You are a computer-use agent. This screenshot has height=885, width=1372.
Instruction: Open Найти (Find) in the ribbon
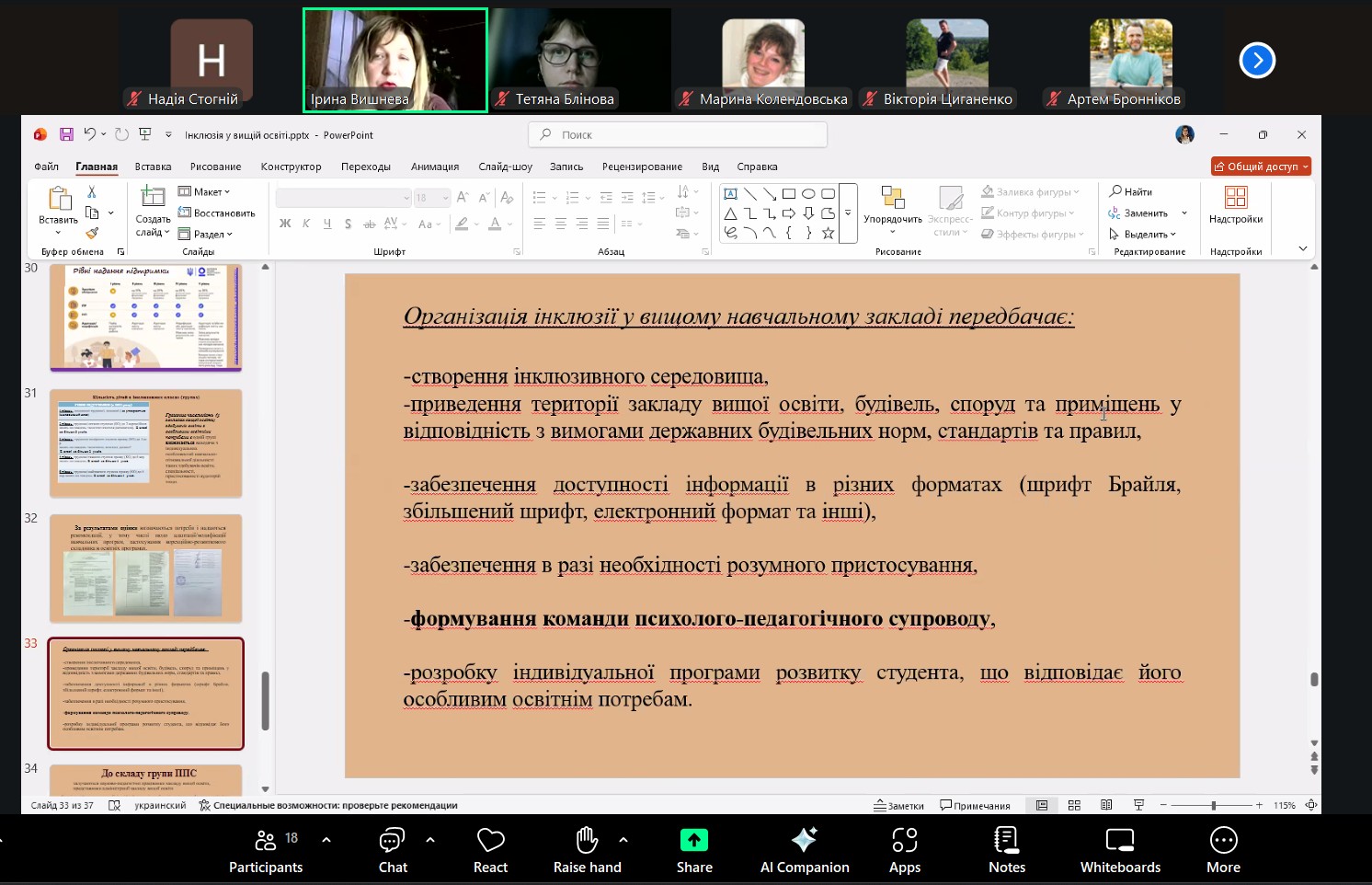[1130, 191]
